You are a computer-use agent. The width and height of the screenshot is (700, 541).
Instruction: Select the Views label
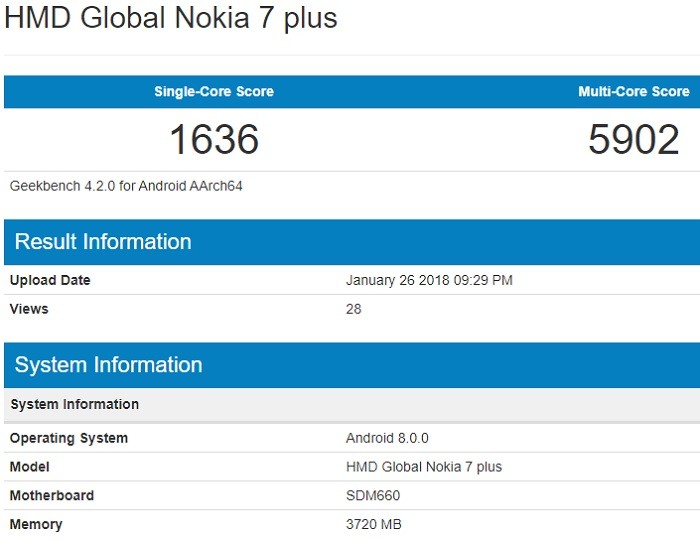coord(29,309)
